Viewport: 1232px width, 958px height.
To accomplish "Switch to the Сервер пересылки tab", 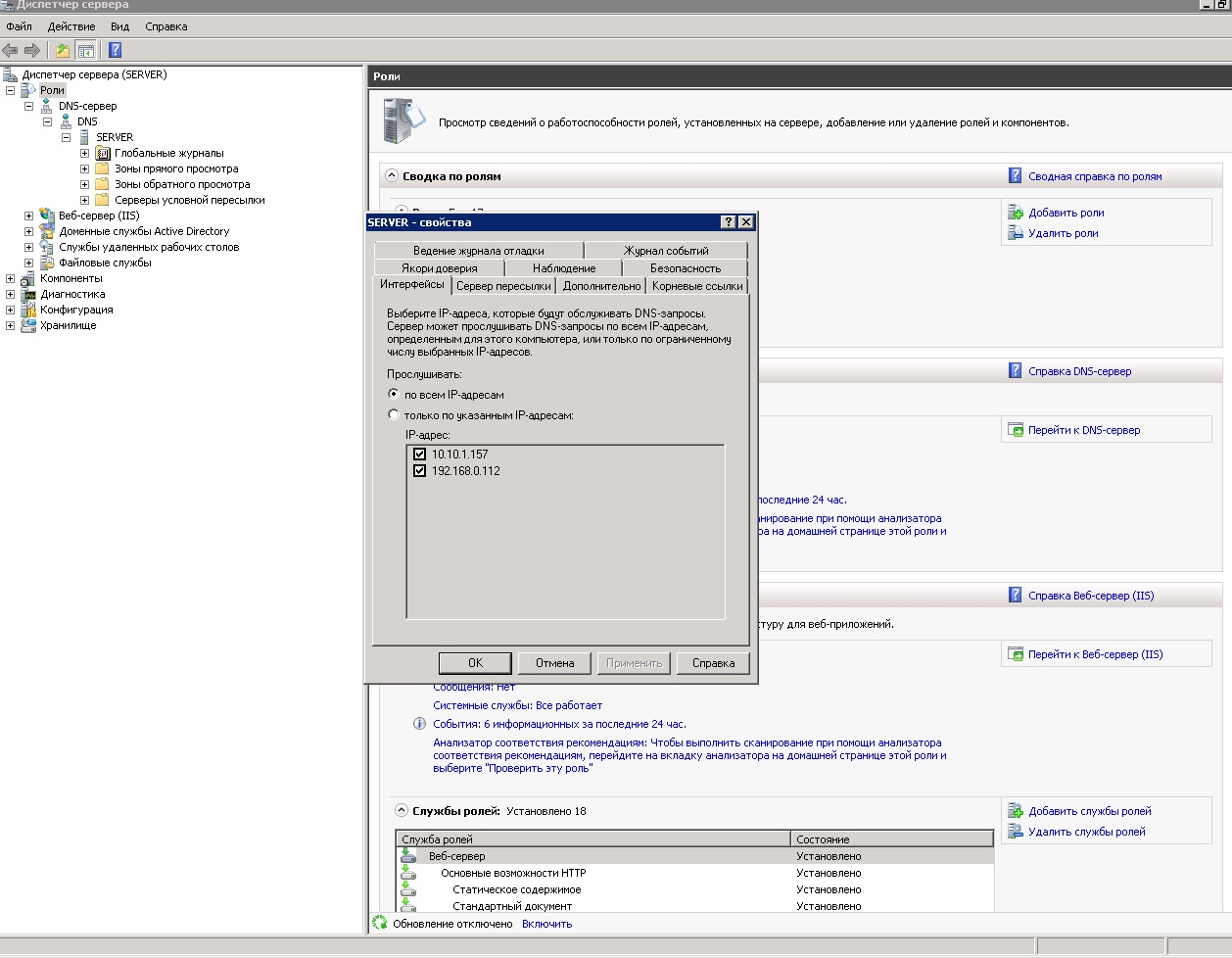I will pyautogui.click(x=503, y=286).
